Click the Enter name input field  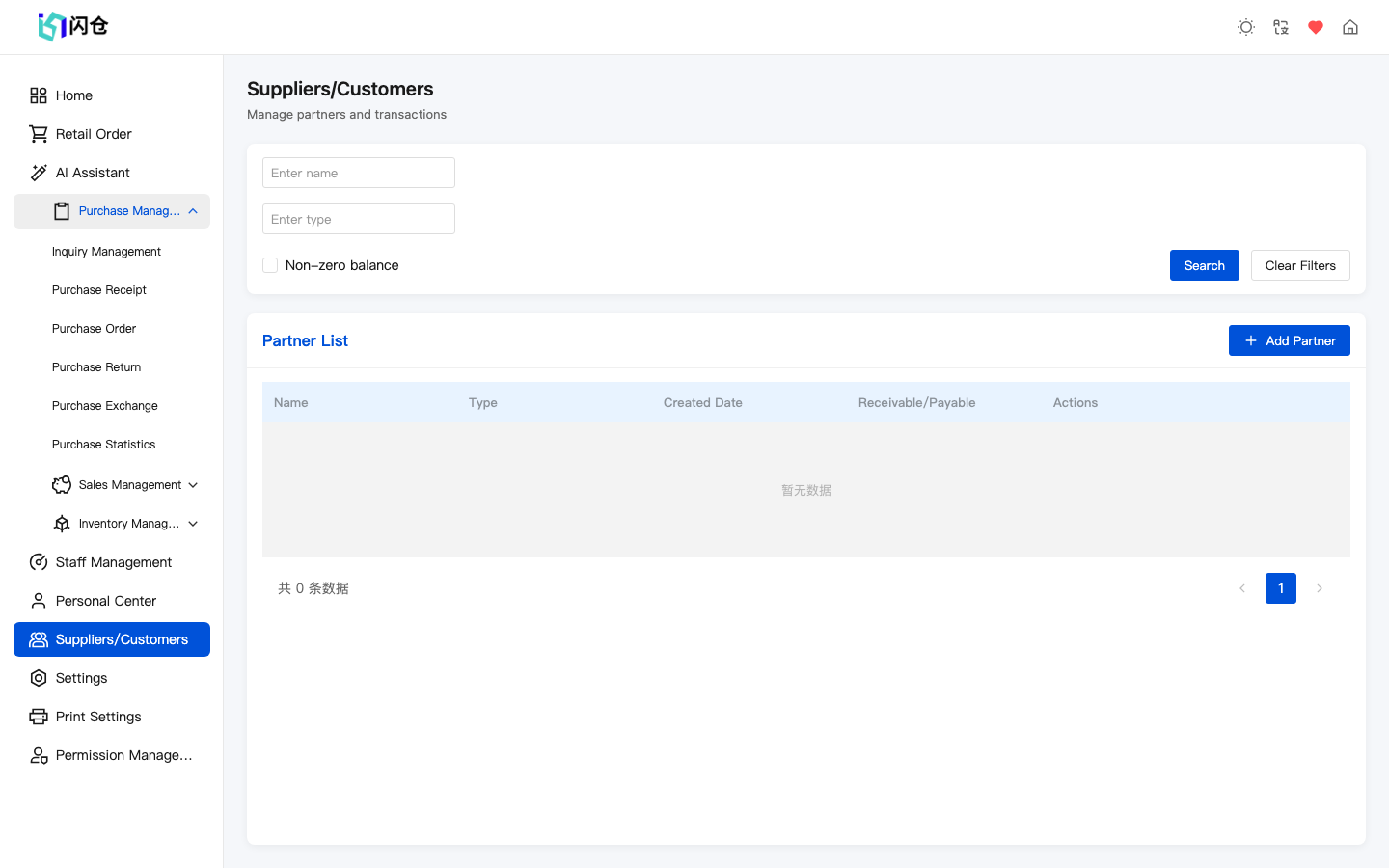pyautogui.click(x=358, y=172)
